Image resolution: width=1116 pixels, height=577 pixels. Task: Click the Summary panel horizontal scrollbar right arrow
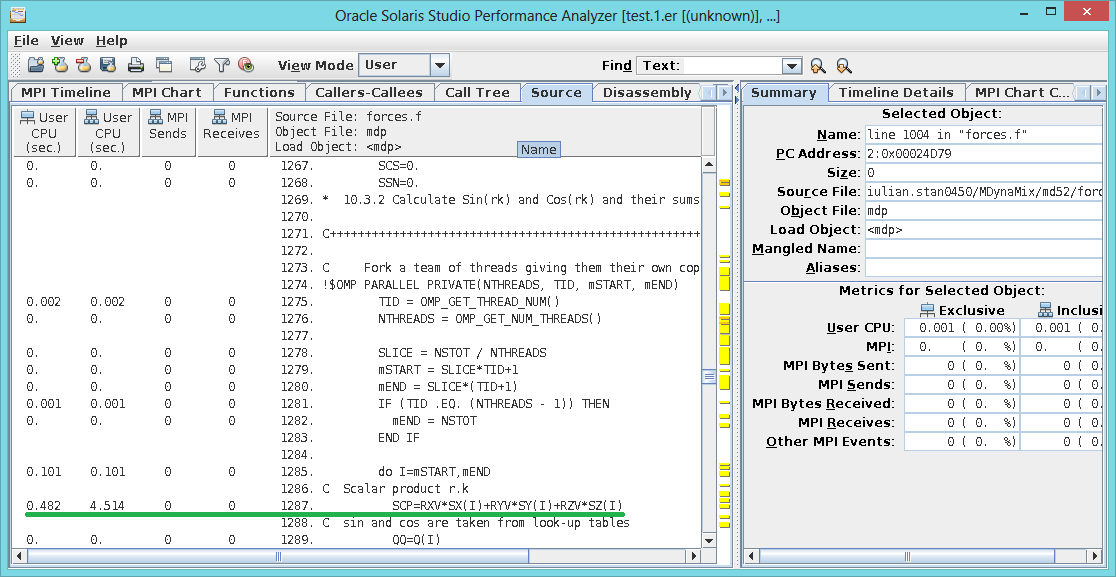tap(1095, 556)
